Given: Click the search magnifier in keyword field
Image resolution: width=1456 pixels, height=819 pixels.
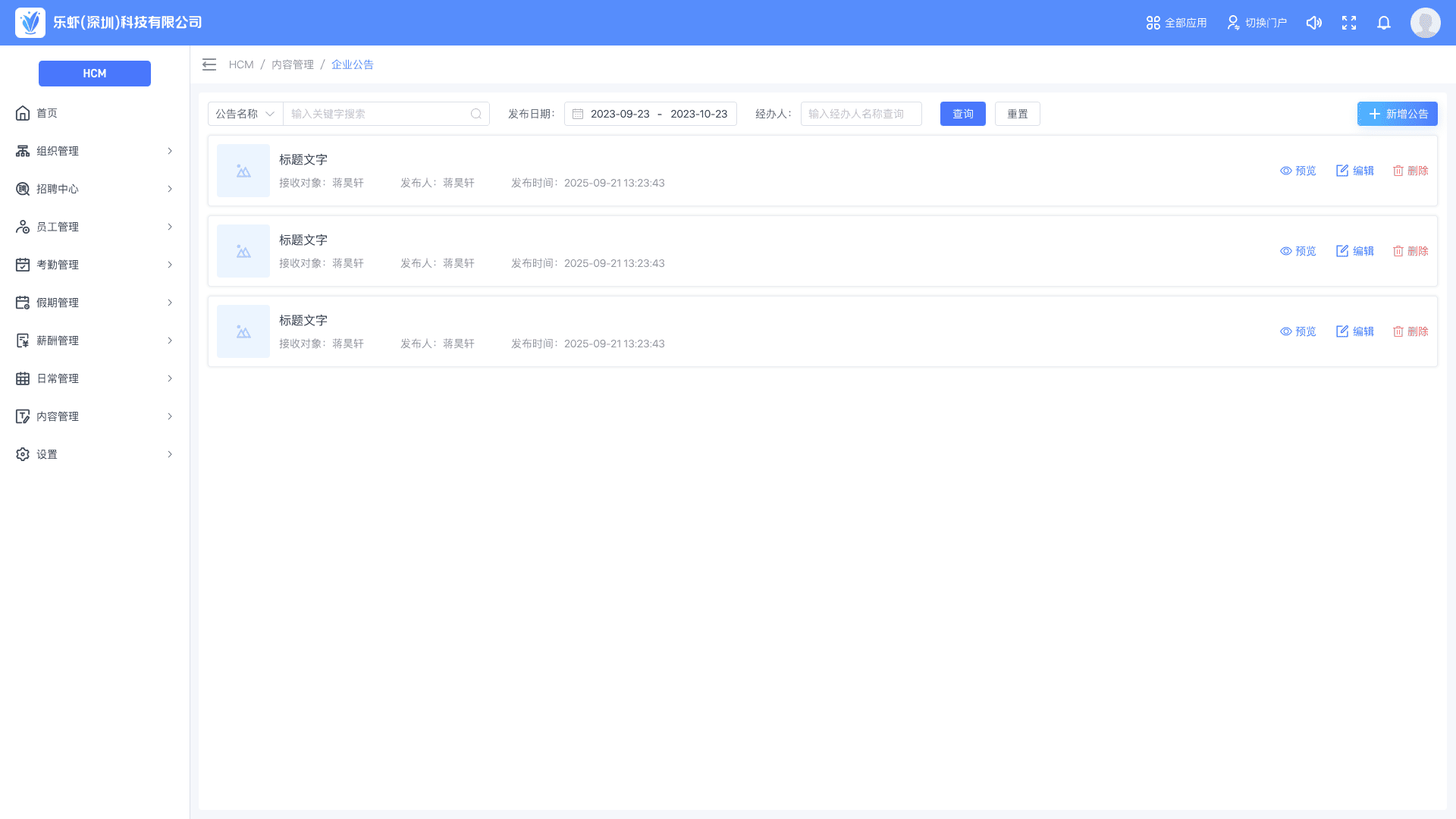Looking at the screenshot, I should (475, 114).
